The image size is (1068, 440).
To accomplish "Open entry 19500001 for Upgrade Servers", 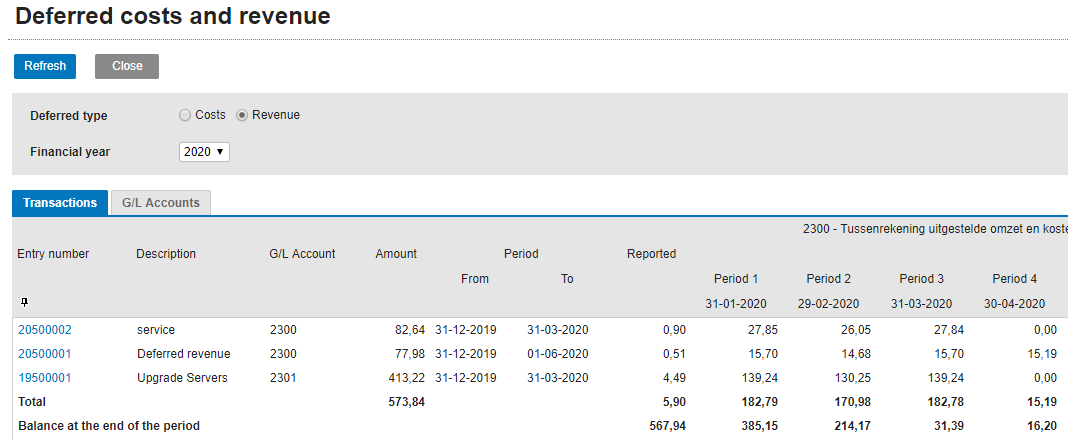I will click(x=44, y=378).
